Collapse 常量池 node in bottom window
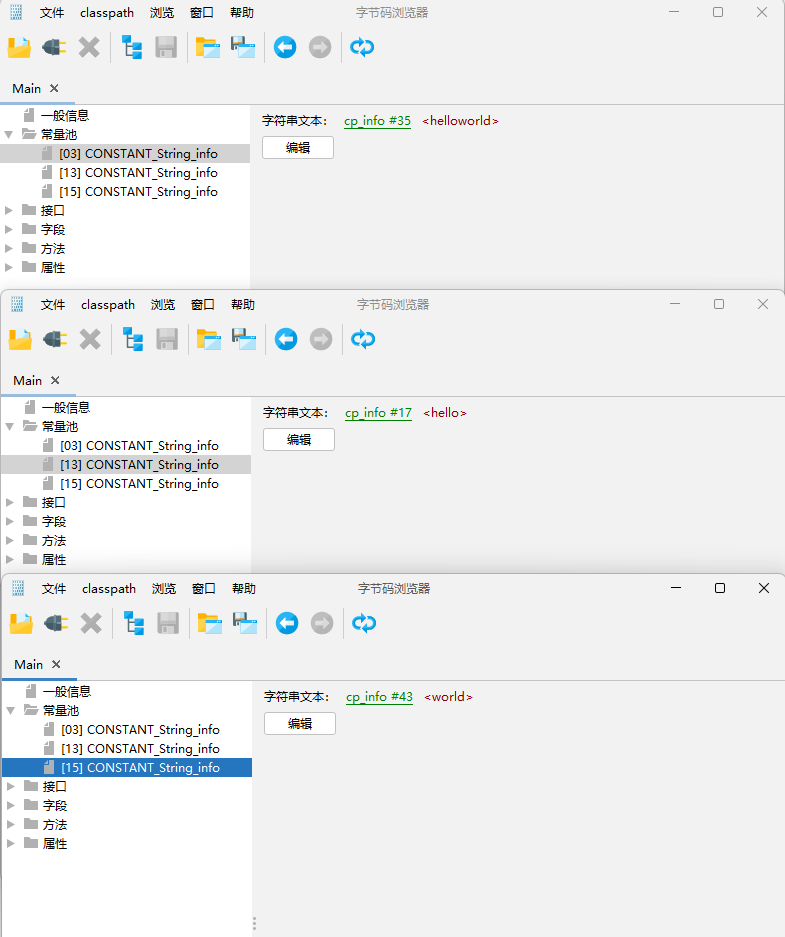 point(11,711)
